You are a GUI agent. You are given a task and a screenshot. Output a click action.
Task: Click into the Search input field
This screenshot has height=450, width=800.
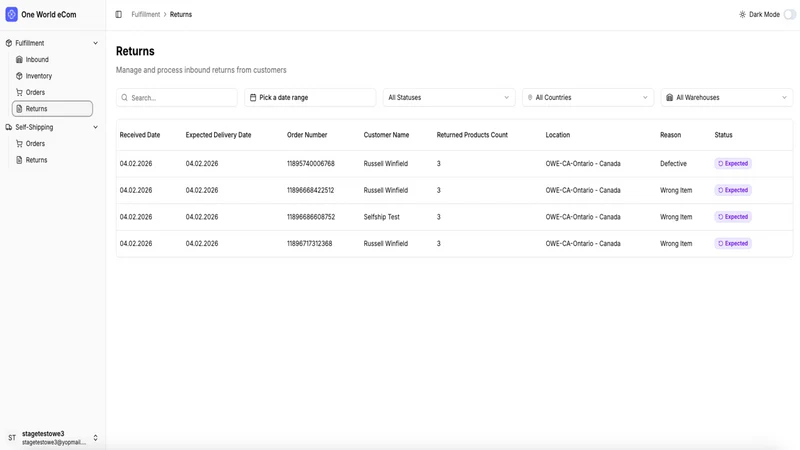click(177, 97)
